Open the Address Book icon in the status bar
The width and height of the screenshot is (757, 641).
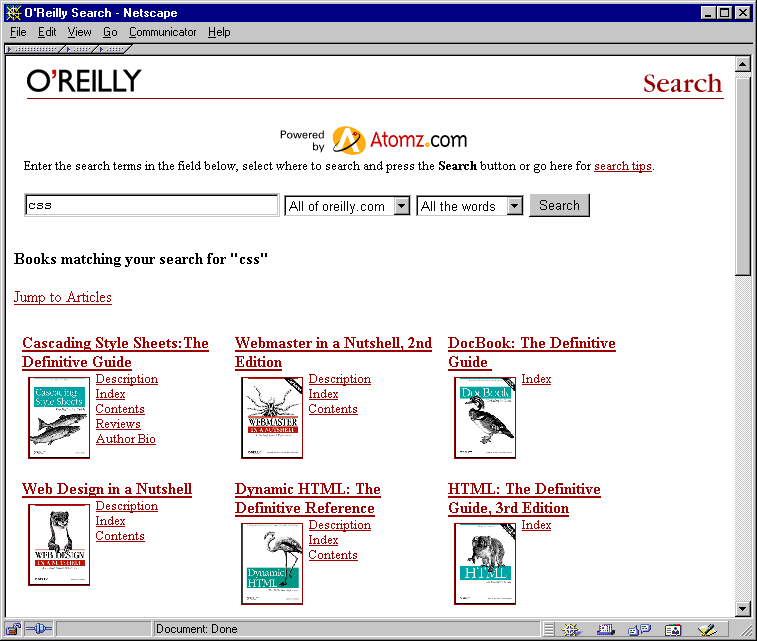click(673, 629)
